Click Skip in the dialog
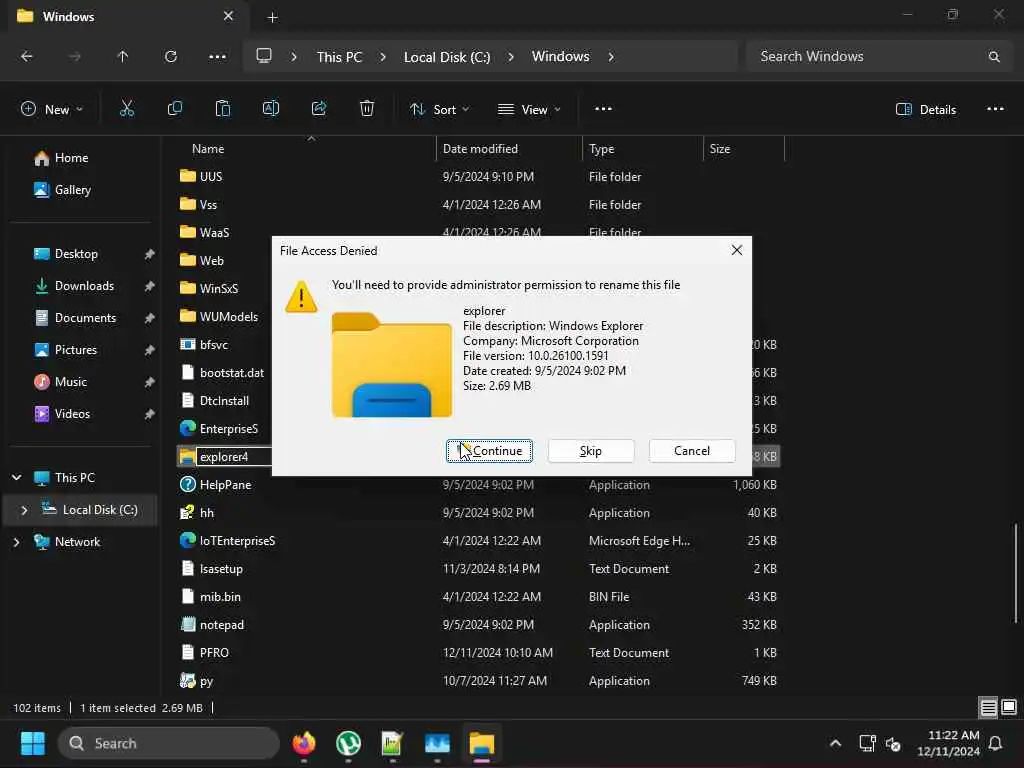This screenshot has width=1024, height=768. [591, 451]
